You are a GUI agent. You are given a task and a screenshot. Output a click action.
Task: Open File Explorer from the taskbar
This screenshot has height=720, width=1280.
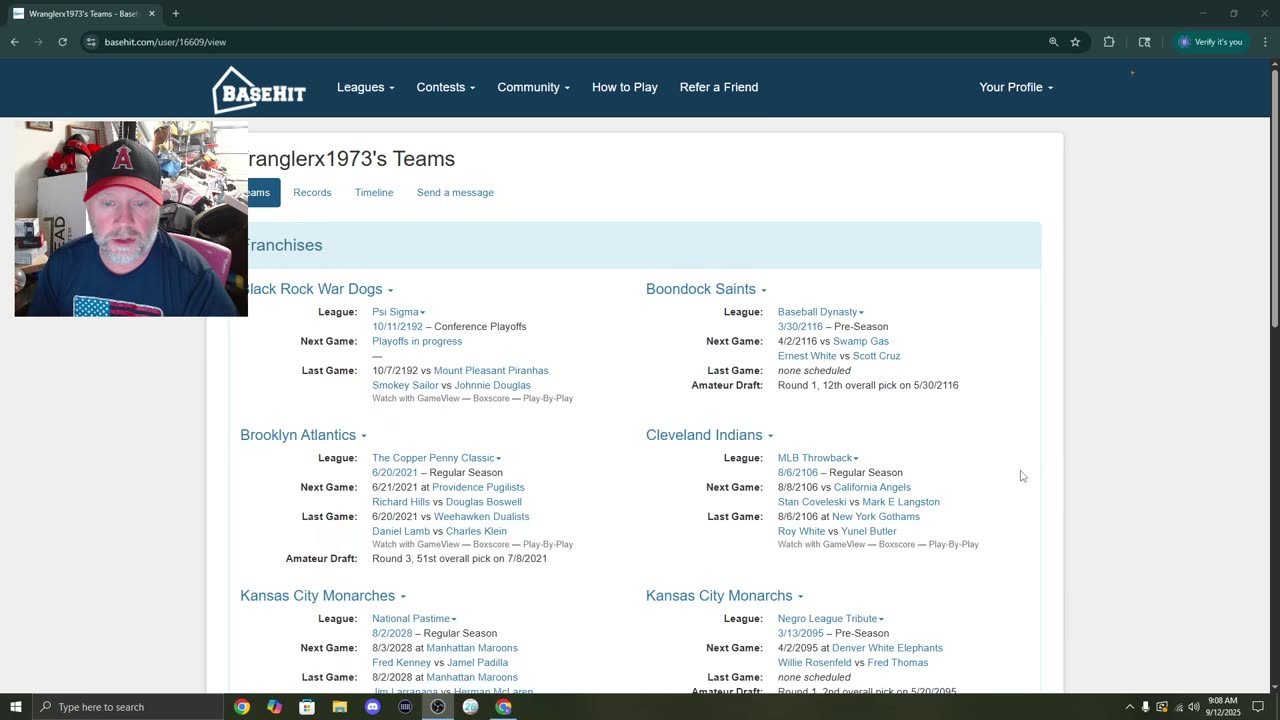coord(340,707)
